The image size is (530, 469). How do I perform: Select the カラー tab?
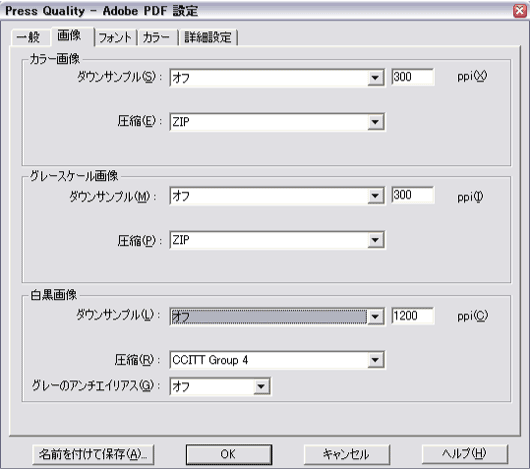tap(157, 37)
